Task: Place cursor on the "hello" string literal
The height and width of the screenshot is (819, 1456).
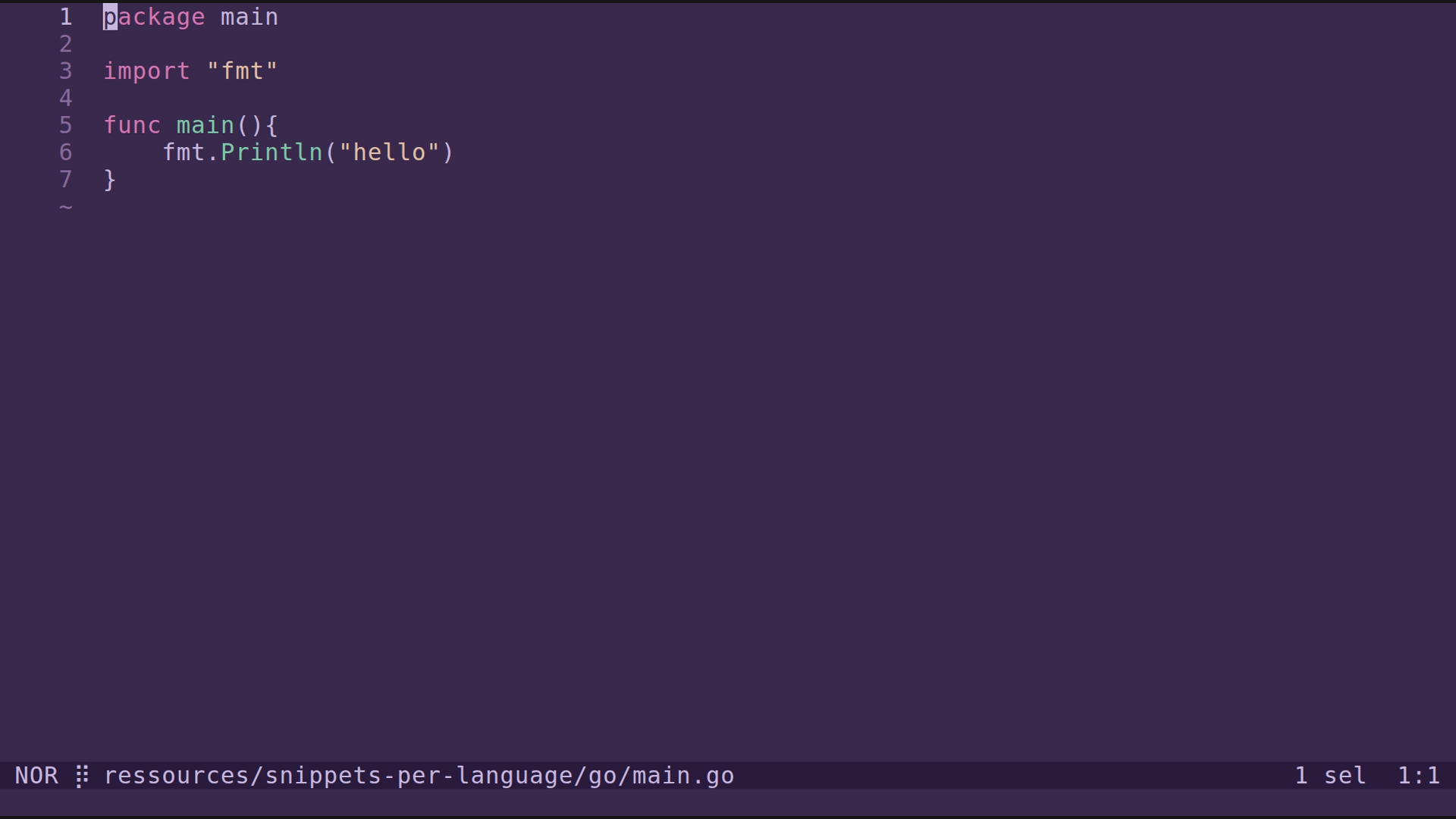Action: tap(389, 152)
